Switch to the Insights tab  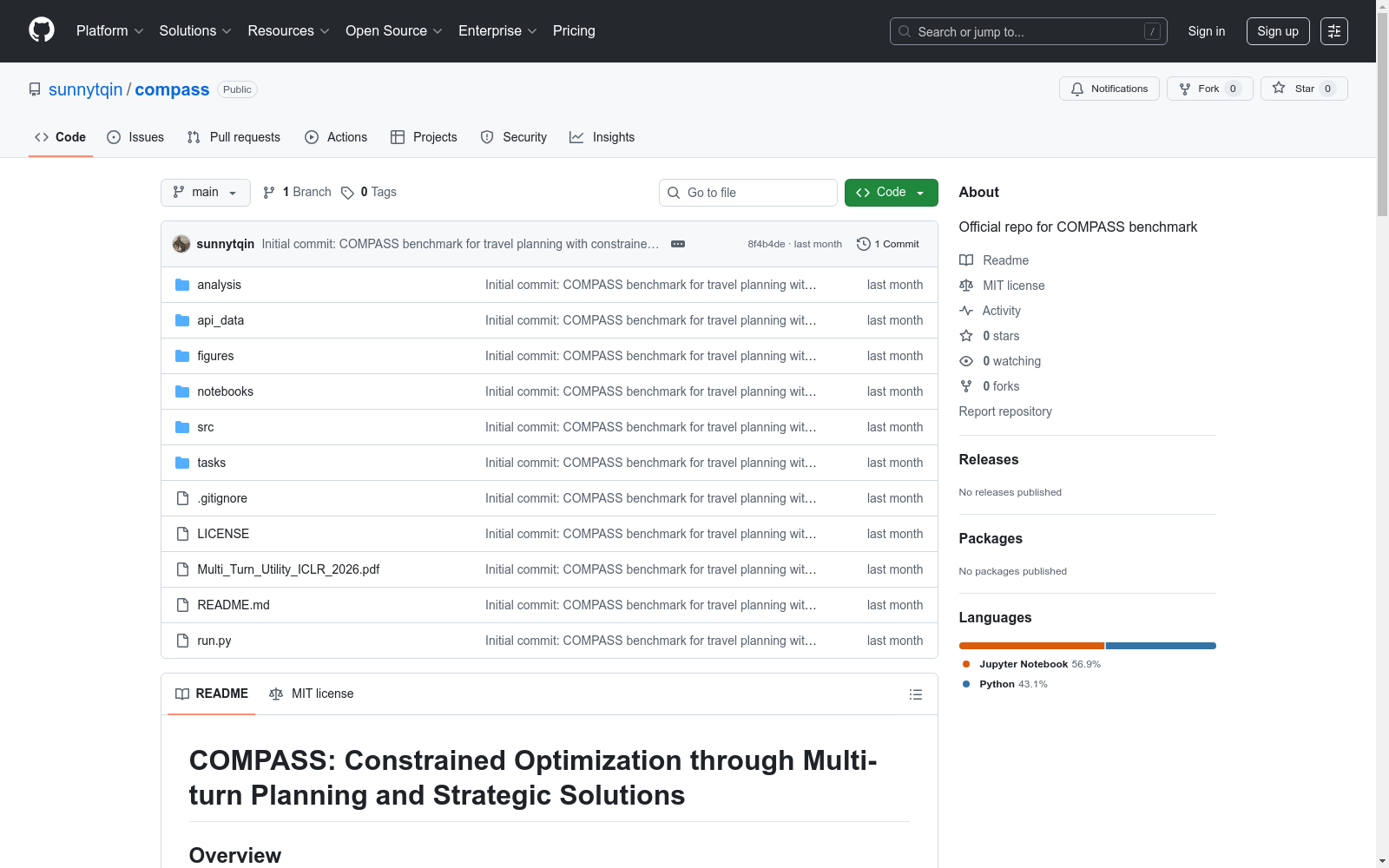pos(602,137)
